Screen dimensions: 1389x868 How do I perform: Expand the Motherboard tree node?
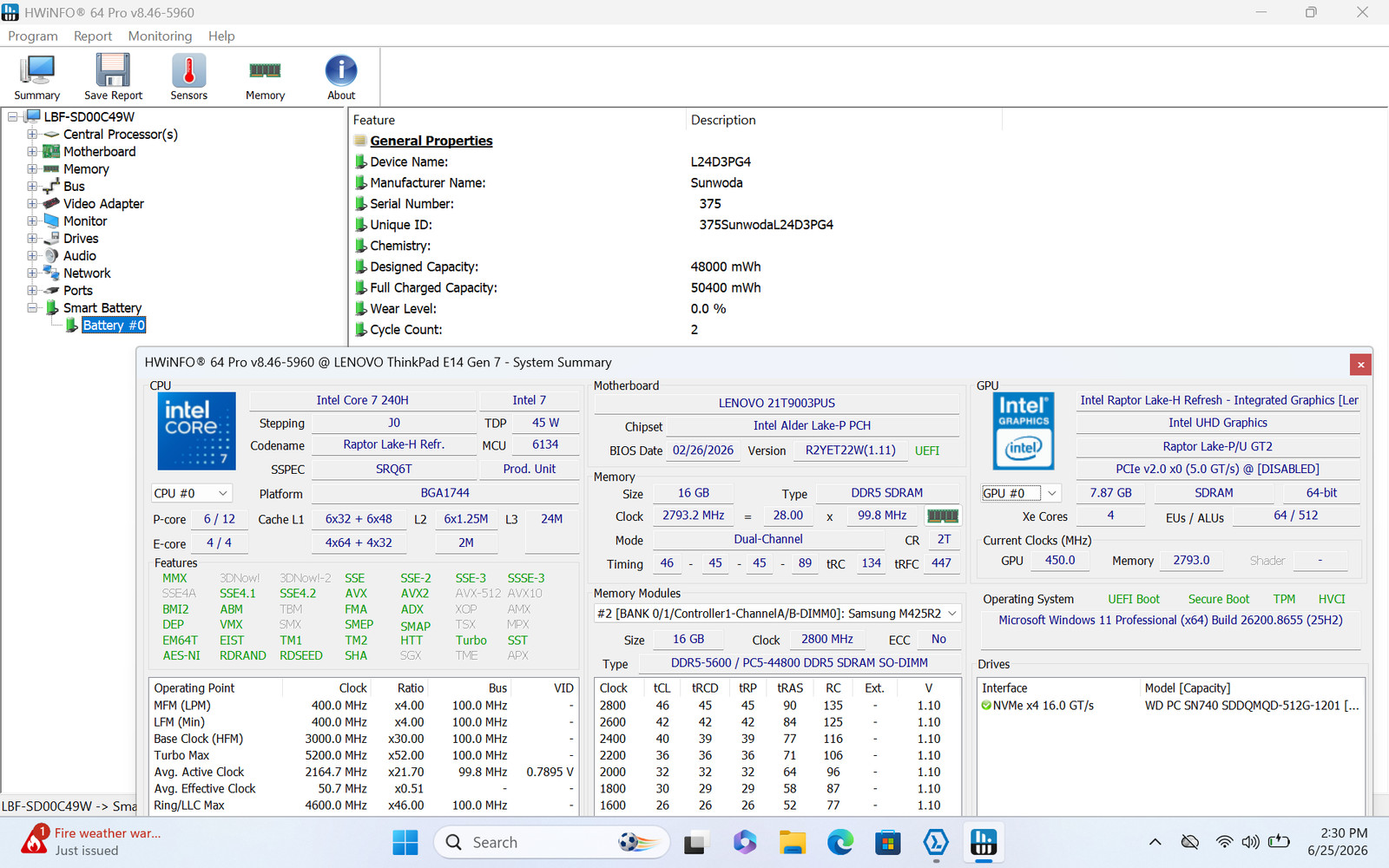coord(32,152)
